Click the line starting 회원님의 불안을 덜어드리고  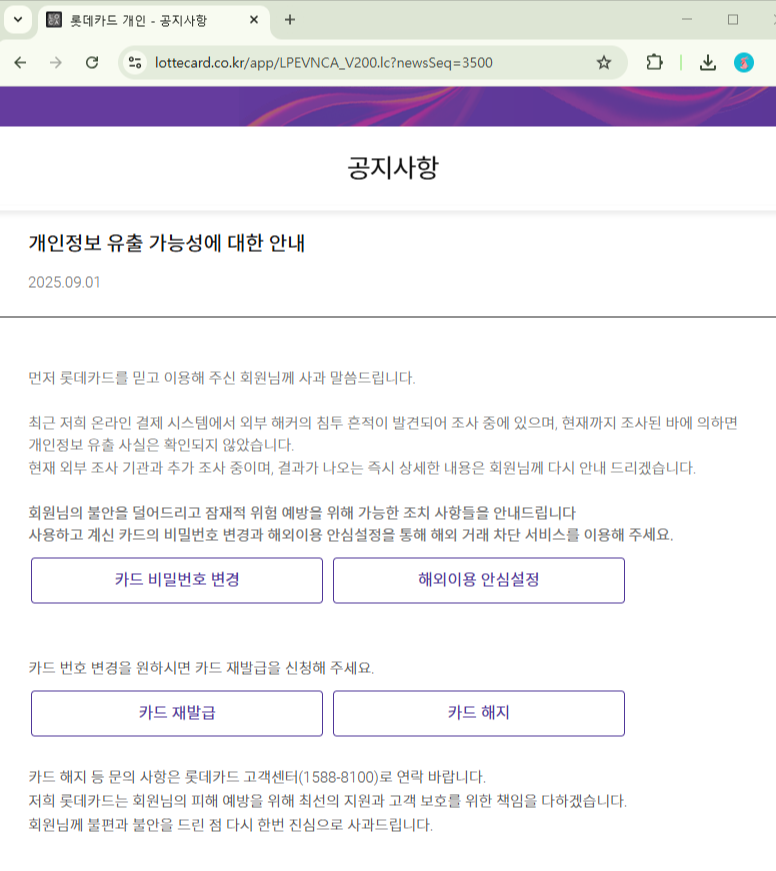tap(302, 513)
